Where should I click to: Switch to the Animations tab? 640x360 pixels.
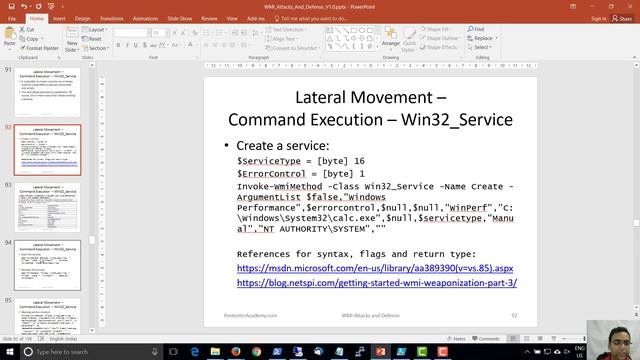click(145, 18)
